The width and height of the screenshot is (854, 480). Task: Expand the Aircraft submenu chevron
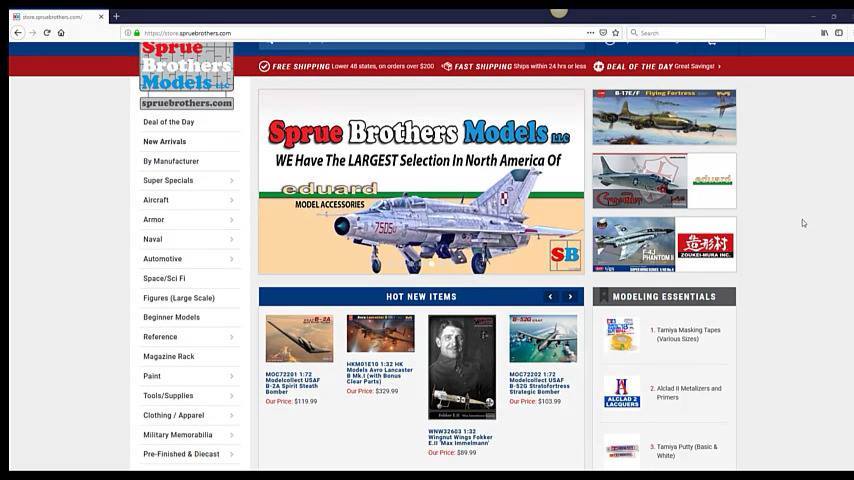click(x=231, y=200)
